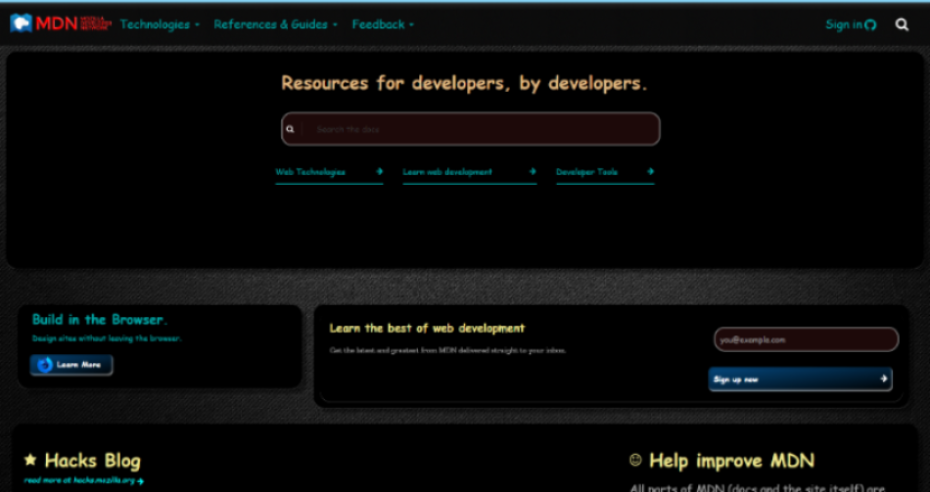Open read more at hacks.mozilla.org link
This screenshot has height=492, width=930.
84,481
